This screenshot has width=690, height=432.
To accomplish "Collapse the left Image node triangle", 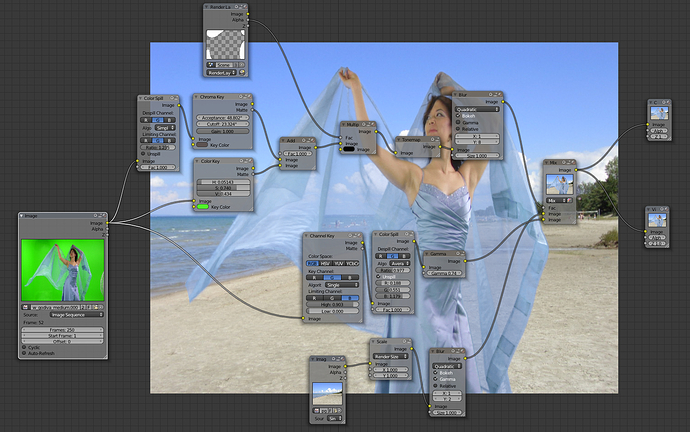I will [x=22, y=216].
